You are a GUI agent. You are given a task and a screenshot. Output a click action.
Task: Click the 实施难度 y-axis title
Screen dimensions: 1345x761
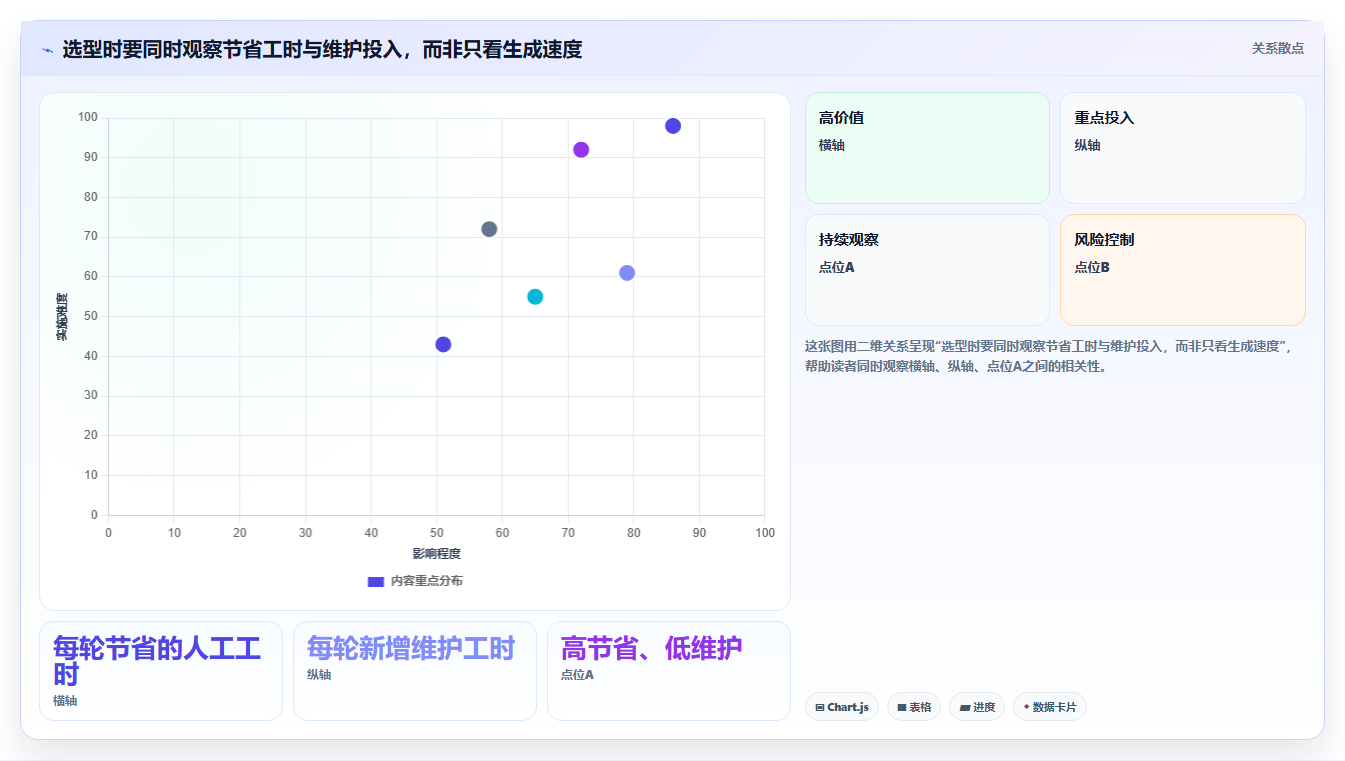point(62,317)
